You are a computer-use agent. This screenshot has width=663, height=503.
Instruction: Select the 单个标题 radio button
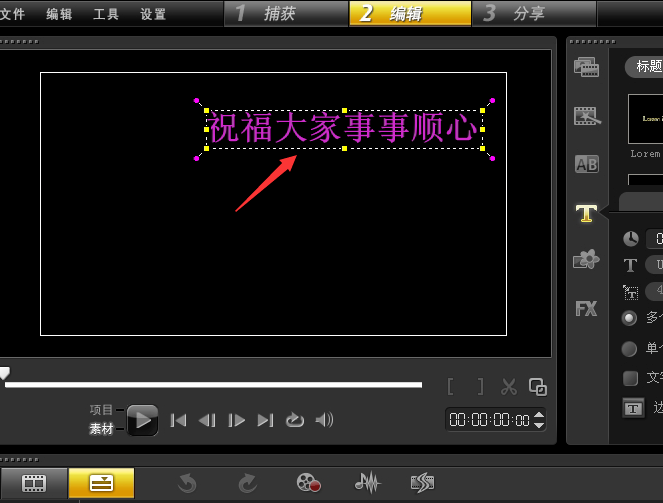coord(629,349)
